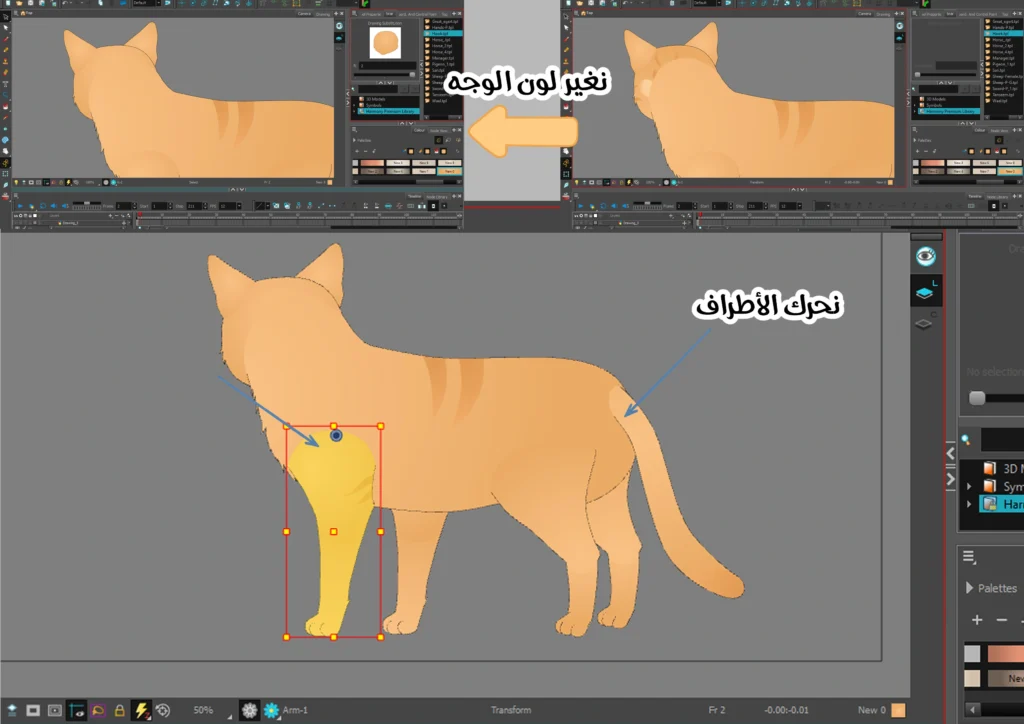Switch to Render View snowflake icon
This screenshot has width=1024, height=724.
[249, 710]
